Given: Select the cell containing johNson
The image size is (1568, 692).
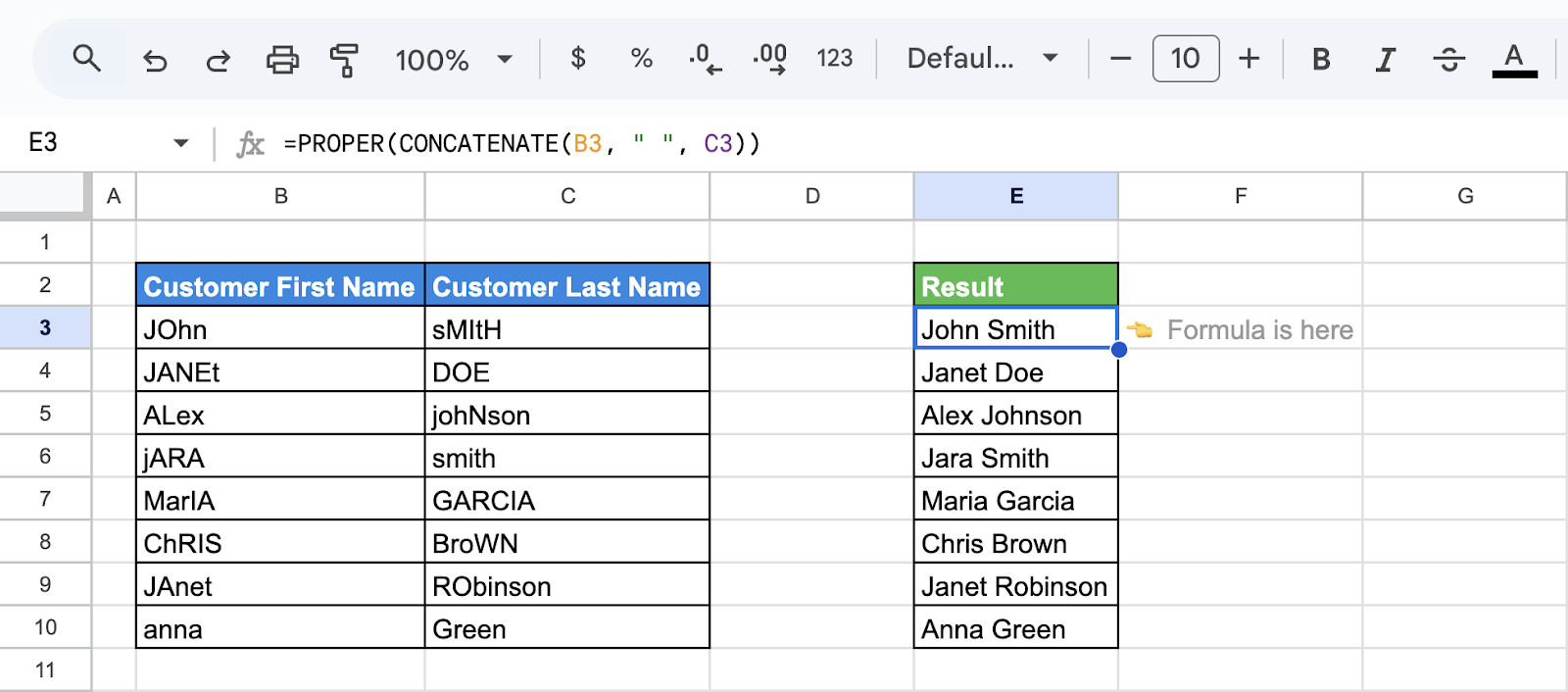Looking at the screenshot, I should 567,415.
